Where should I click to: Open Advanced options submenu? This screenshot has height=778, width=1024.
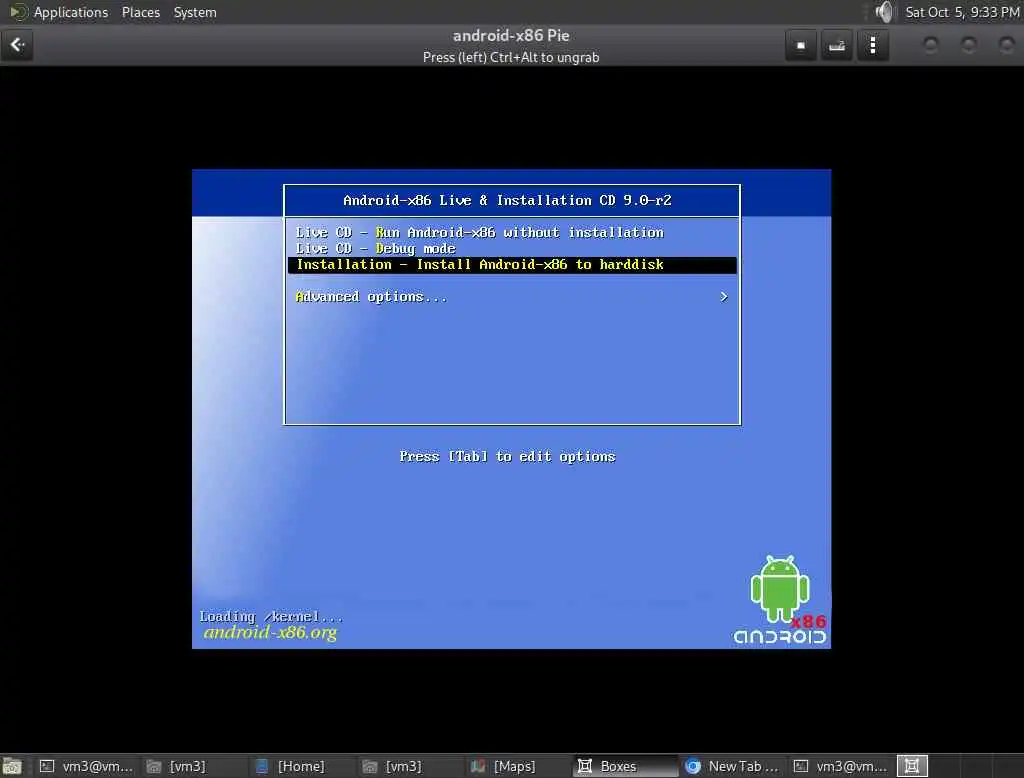pos(512,297)
